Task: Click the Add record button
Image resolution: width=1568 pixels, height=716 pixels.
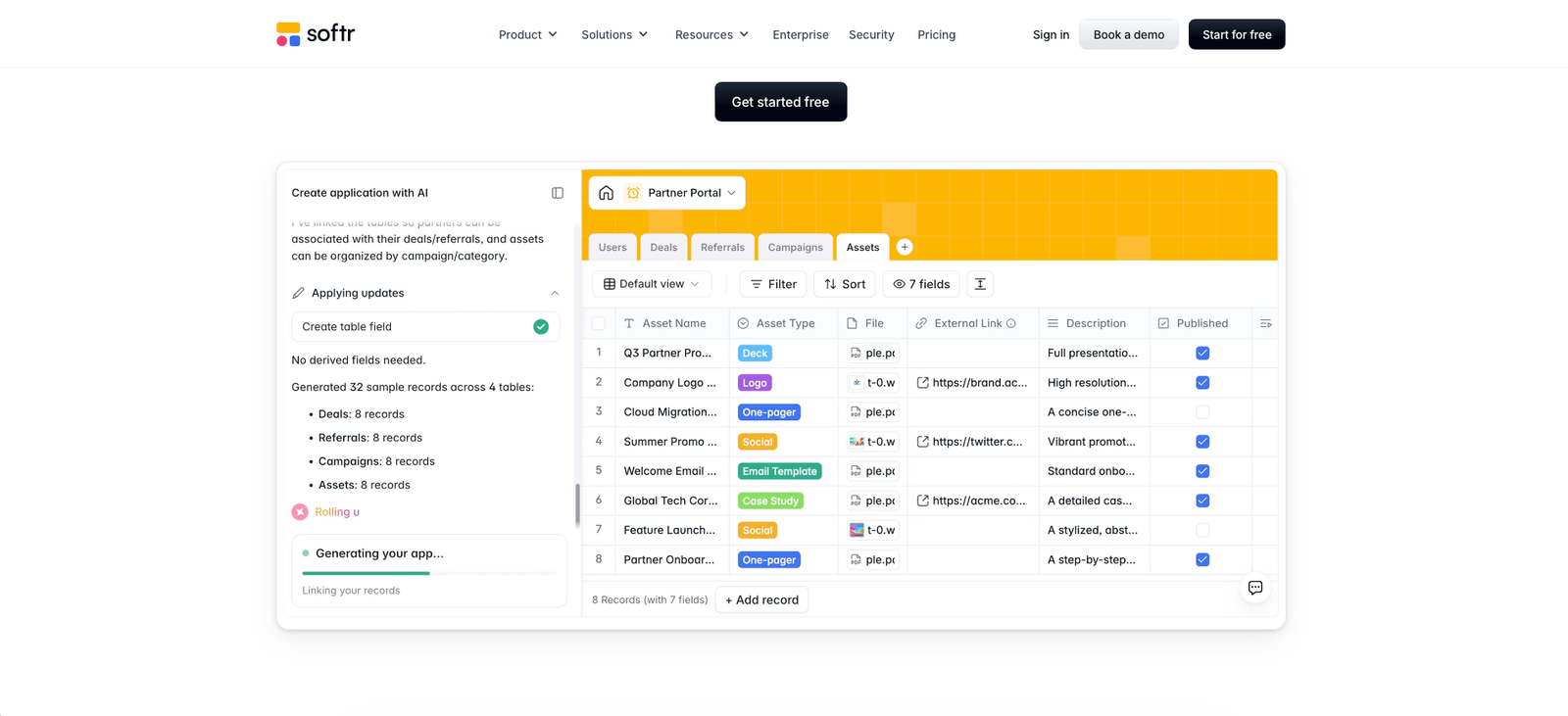Action: (x=761, y=599)
